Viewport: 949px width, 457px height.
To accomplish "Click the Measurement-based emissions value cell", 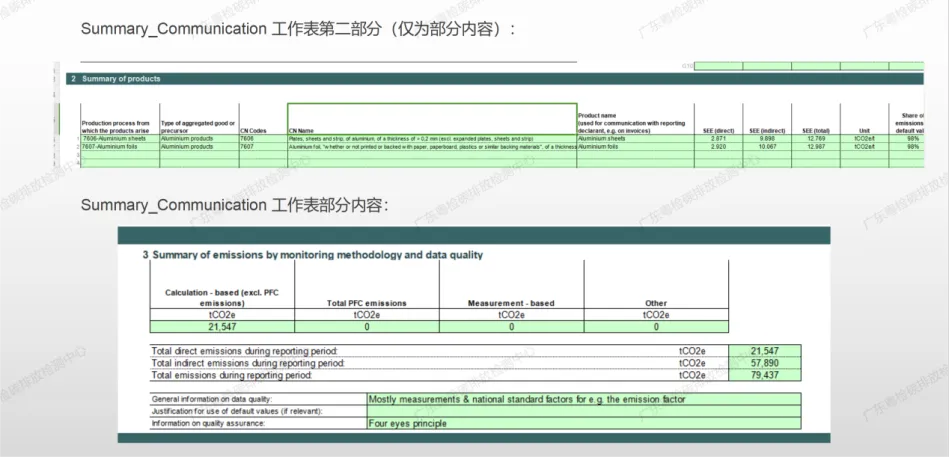I will pos(511,326).
